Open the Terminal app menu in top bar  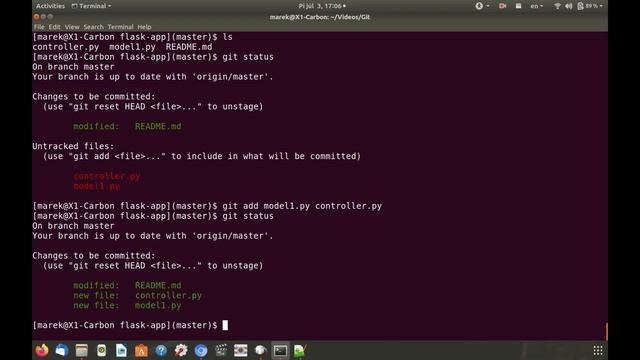[91, 6]
